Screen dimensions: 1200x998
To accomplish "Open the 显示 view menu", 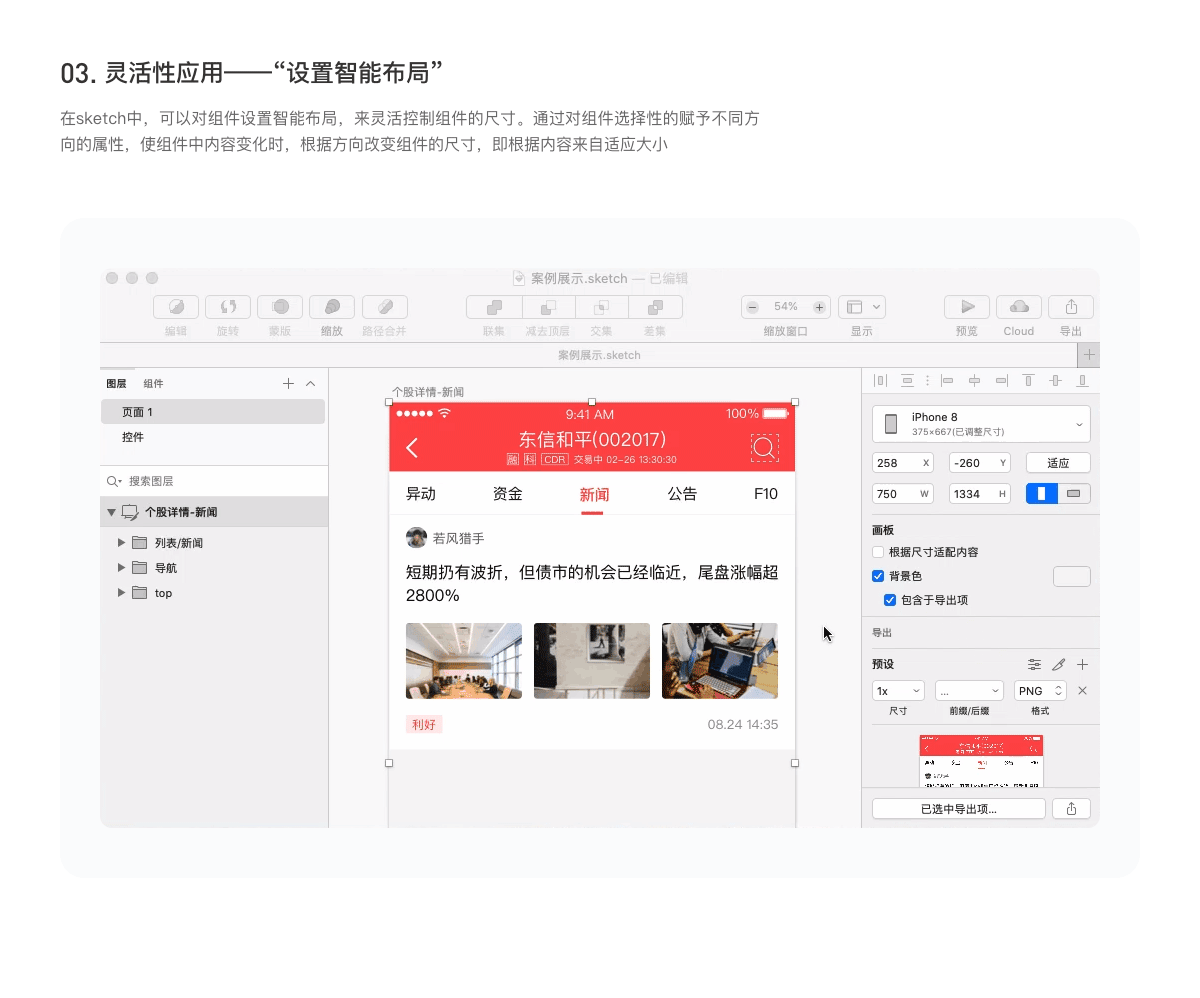I will click(862, 307).
